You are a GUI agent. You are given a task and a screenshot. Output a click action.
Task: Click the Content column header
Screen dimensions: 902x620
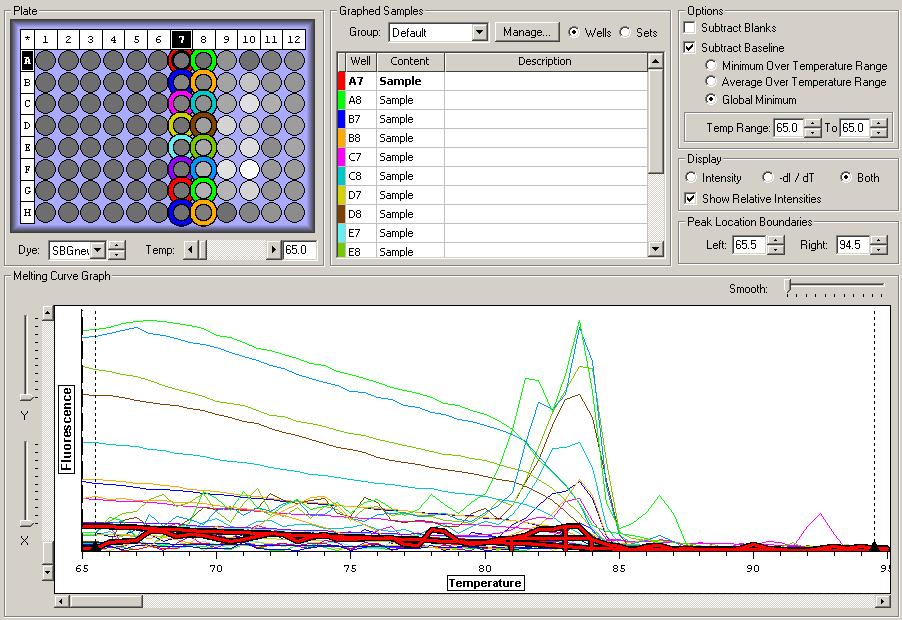[410, 62]
